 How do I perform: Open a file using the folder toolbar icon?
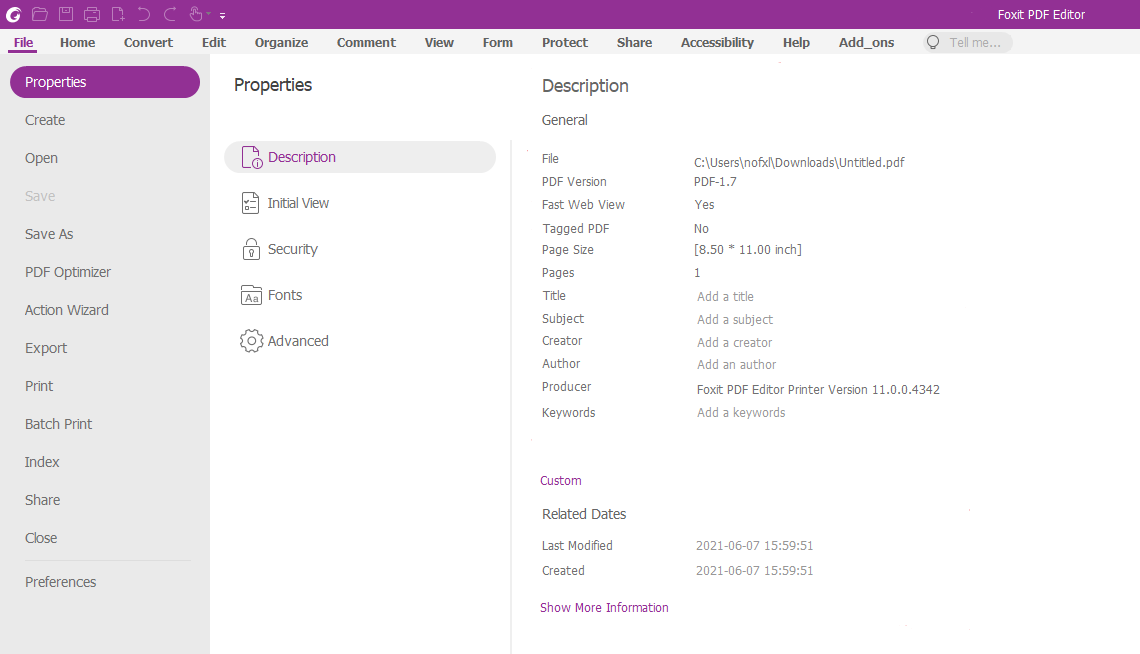click(x=40, y=14)
